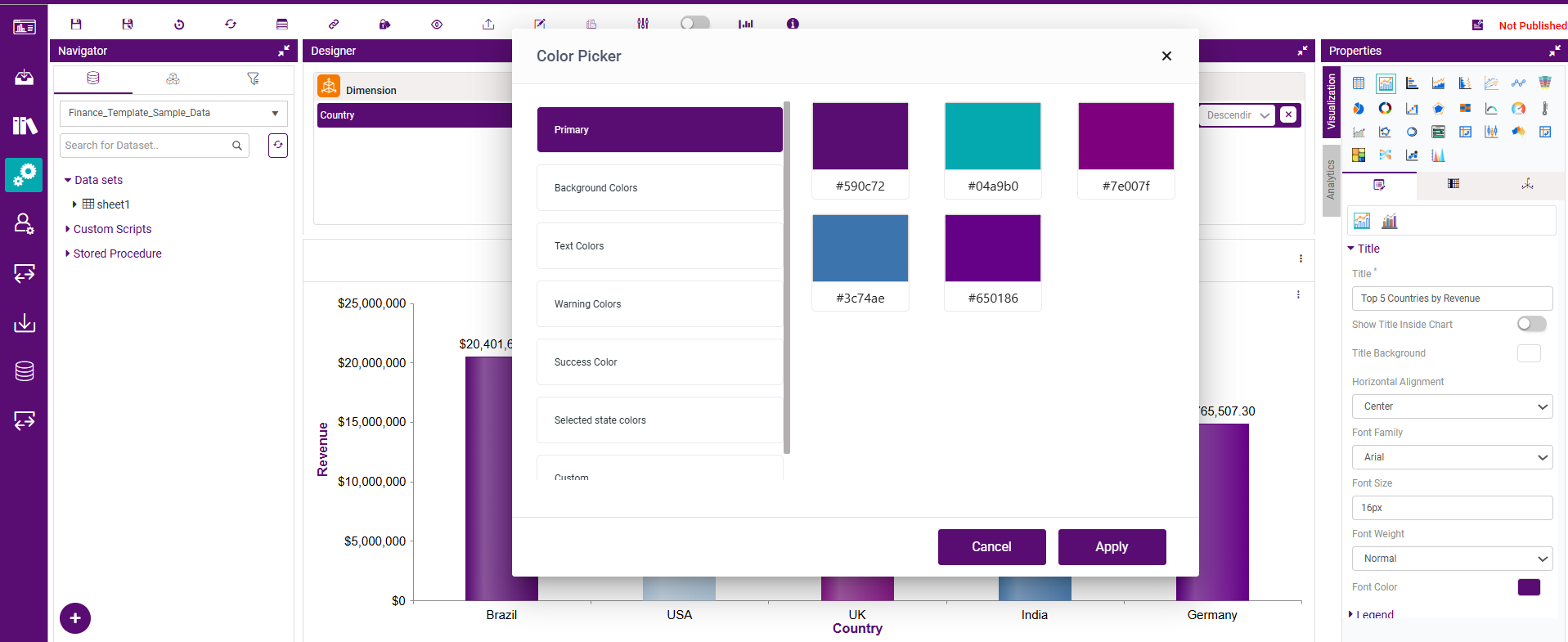Enable Show Title Inside Chart toggle
The height and width of the screenshot is (642, 1568).
1531,325
